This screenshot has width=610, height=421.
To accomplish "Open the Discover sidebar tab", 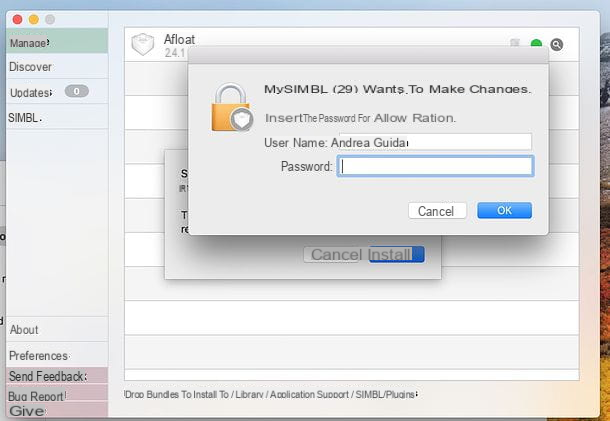I will (57, 67).
